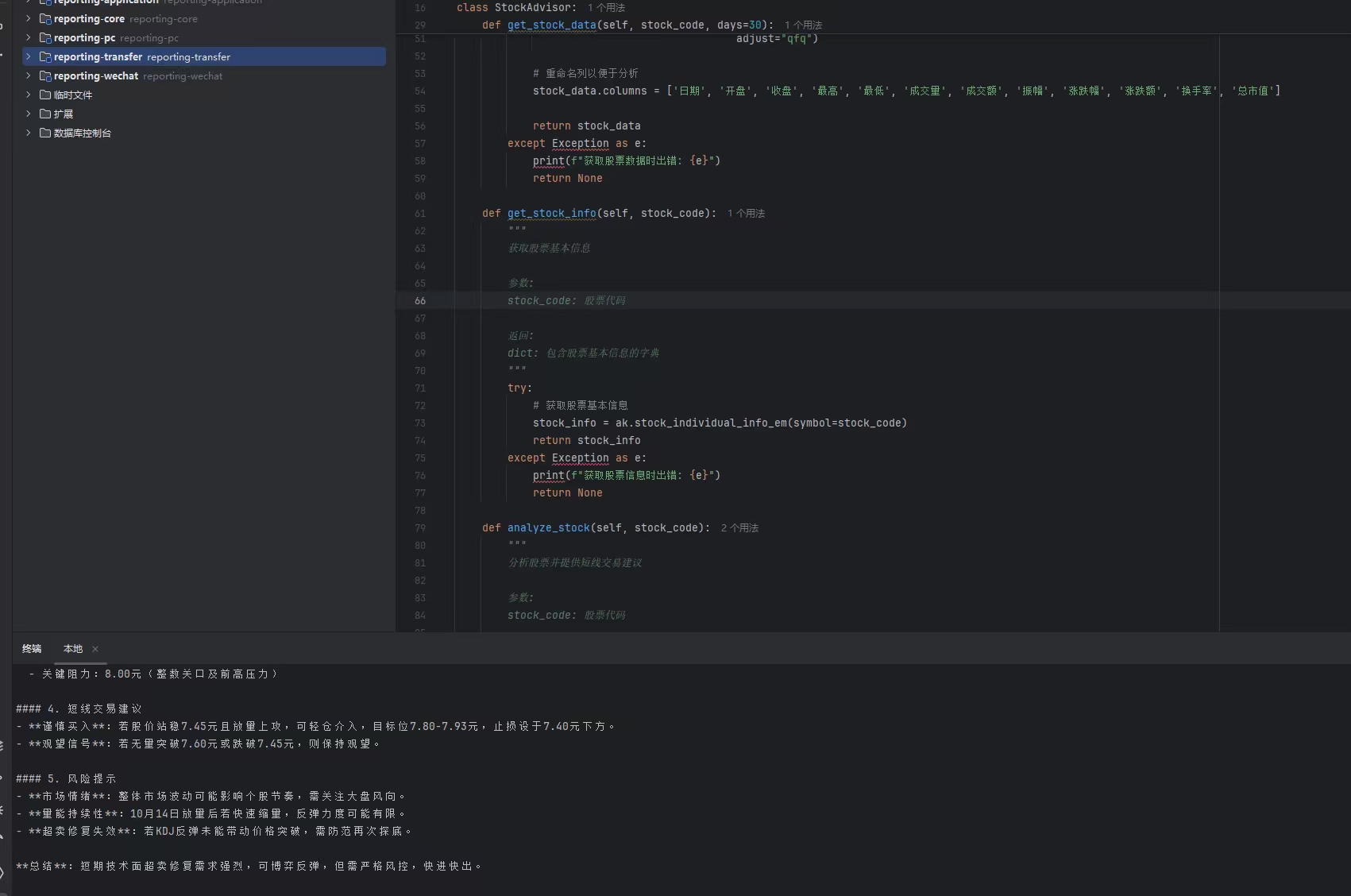Expand the reporting-wechat module node
The image size is (1351, 896).
[29, 75]
